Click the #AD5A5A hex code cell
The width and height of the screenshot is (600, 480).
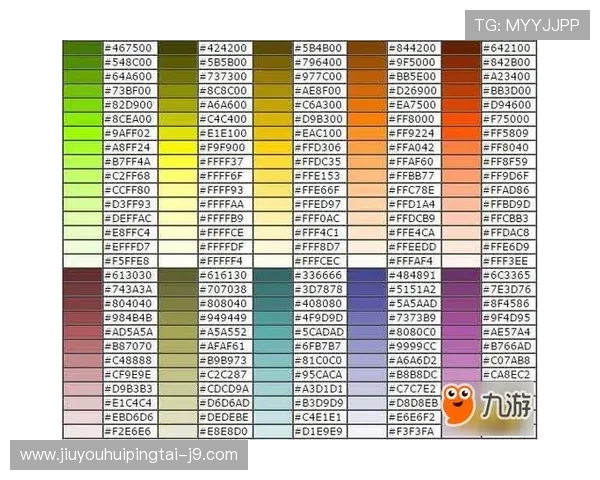pos(130,332)
